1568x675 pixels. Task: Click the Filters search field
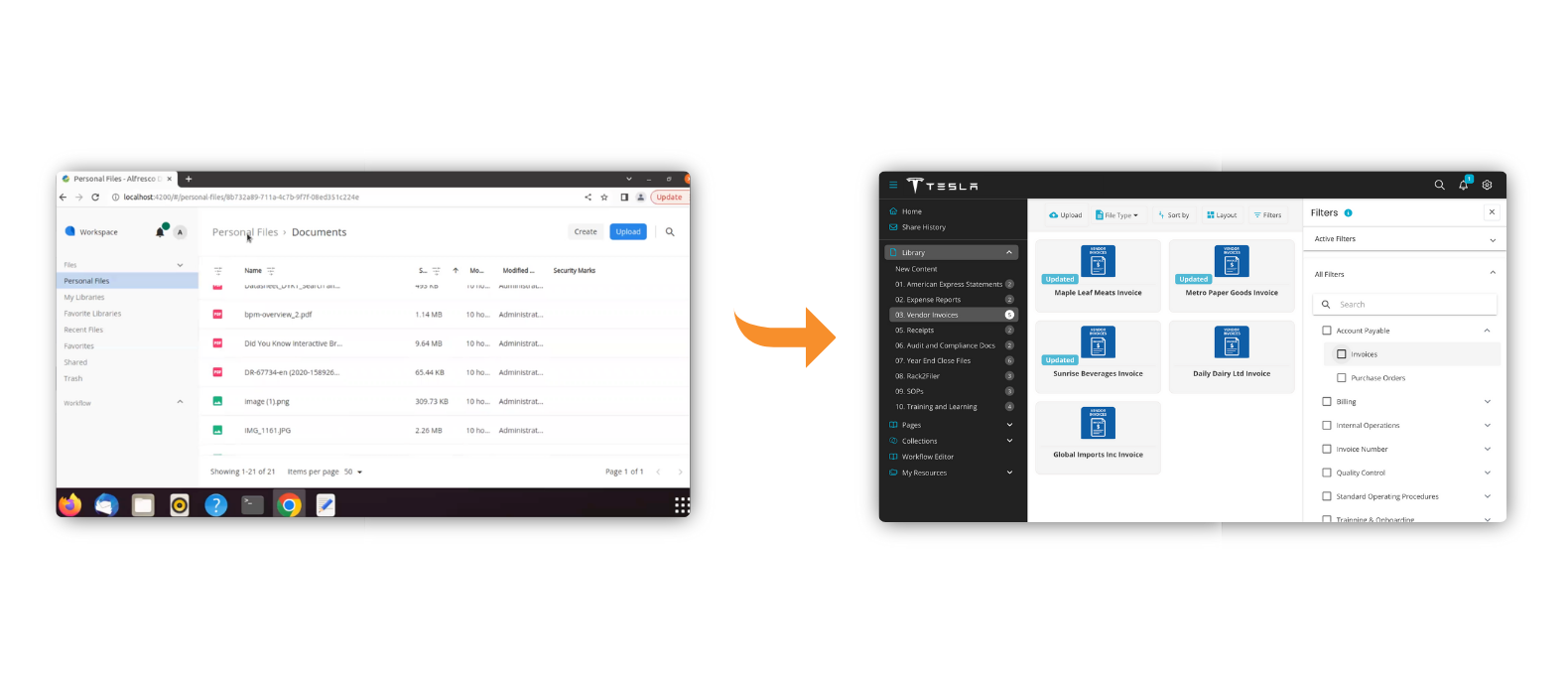[1404, 305]
